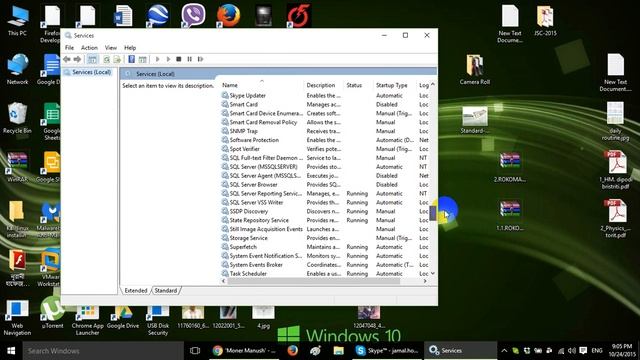Select the This PC desktop icon
This screenshot has height=360, width=640.
(x=17, y=20)
